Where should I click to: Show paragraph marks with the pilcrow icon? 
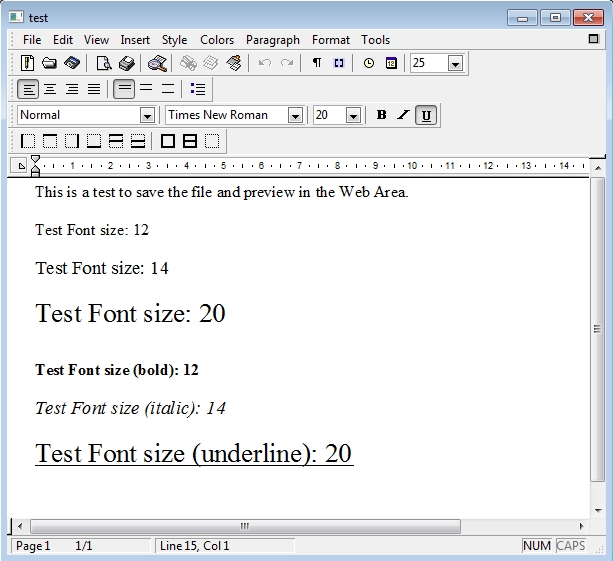point(317,63)
